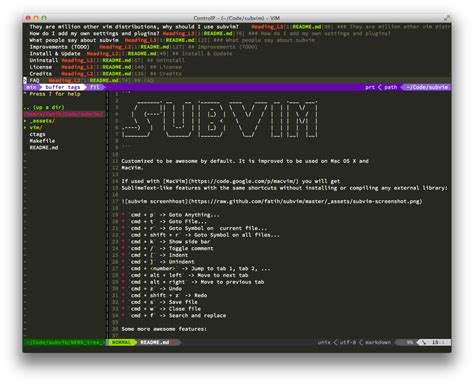Viewport: 474px width, 384px height.
Task: Click the 'unix' file format status entry
Action: 324,342
